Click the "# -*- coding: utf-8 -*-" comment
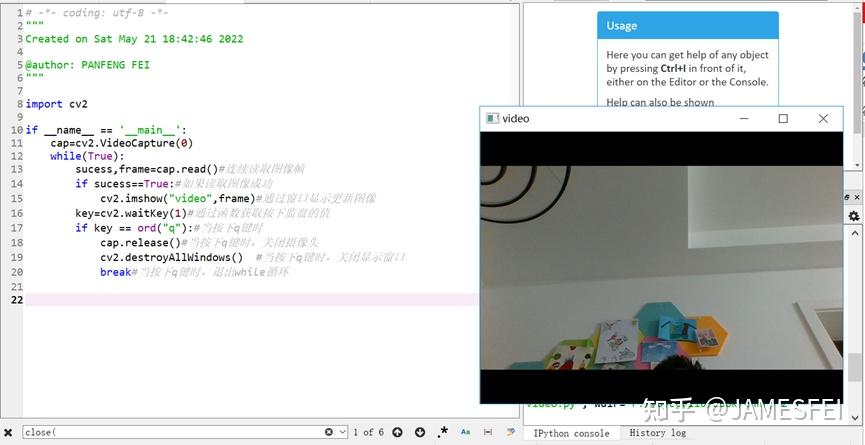This screenshot has width=865, height=445. (97, 13)
